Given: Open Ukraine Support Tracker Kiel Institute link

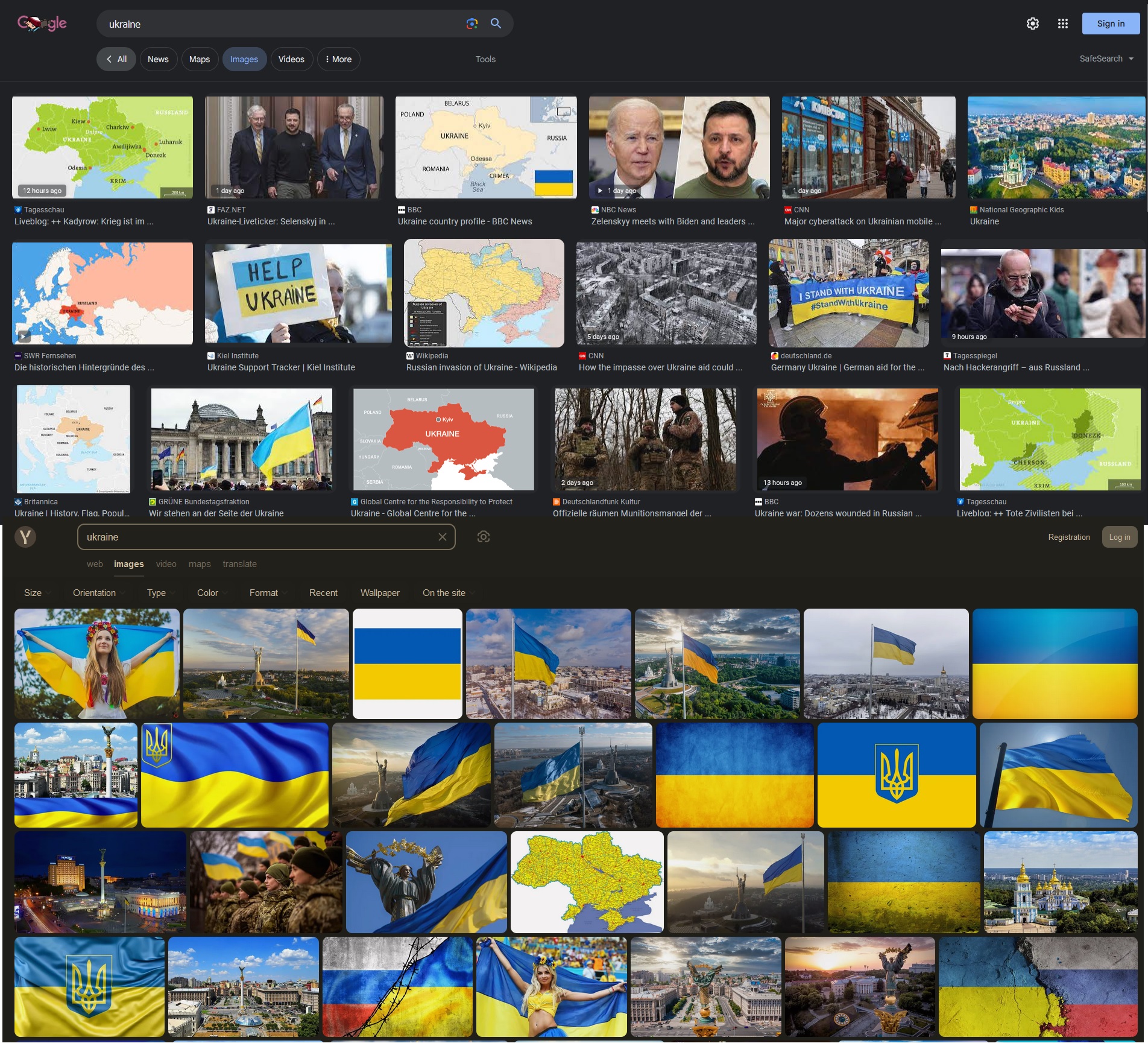Looking at the screenshot, I should click(281, 367).
